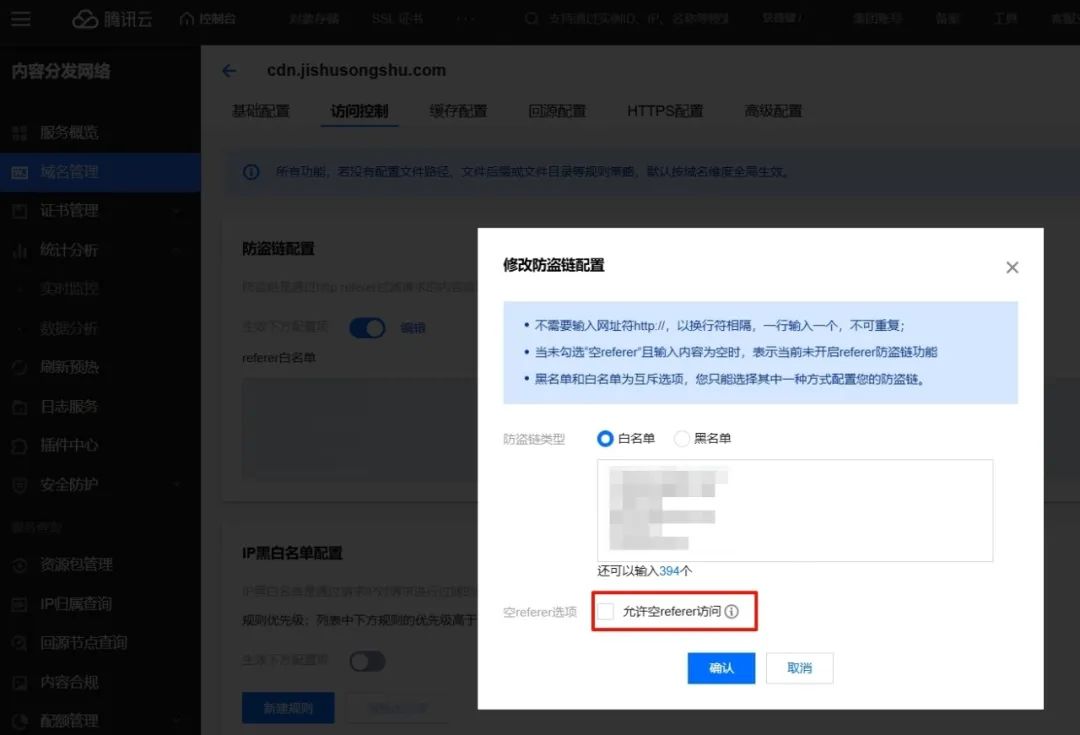Viewport: 1080px width, 735px height.
Task: Select the 白名单 radio button
Action: [x=605, y=438]
